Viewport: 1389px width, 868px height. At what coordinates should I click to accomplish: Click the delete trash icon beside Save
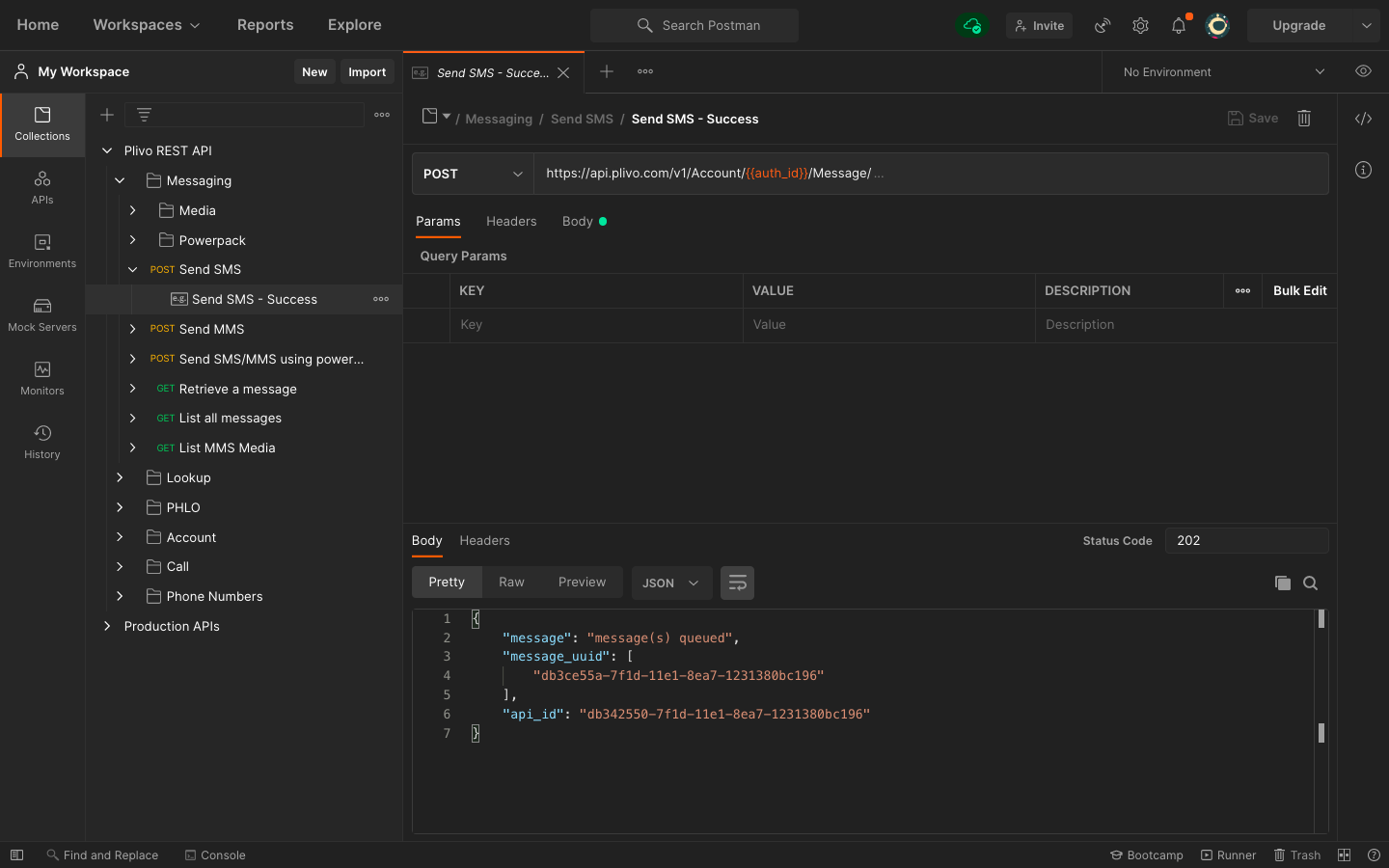(1304, 119)
